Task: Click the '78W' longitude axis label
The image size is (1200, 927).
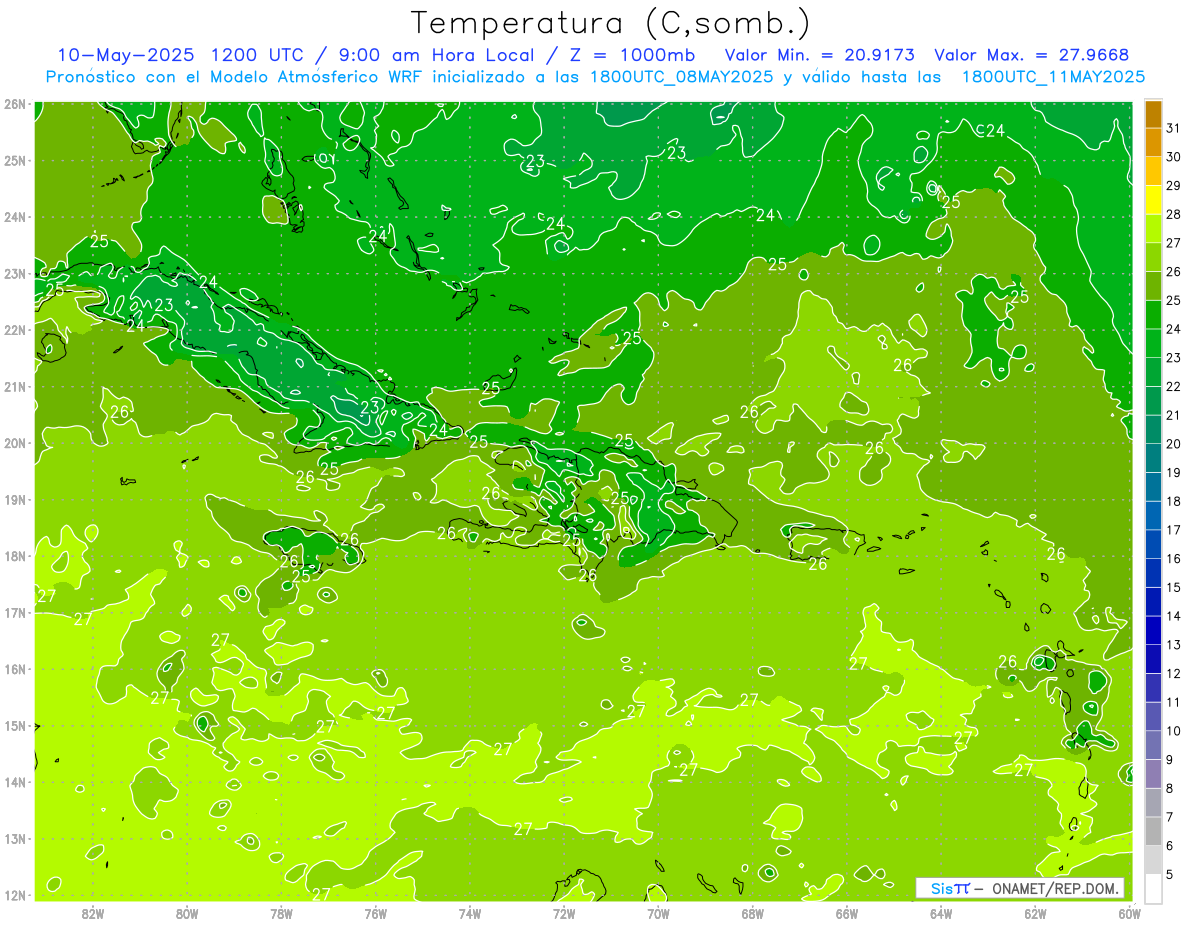Action: [x=281, y=913]
